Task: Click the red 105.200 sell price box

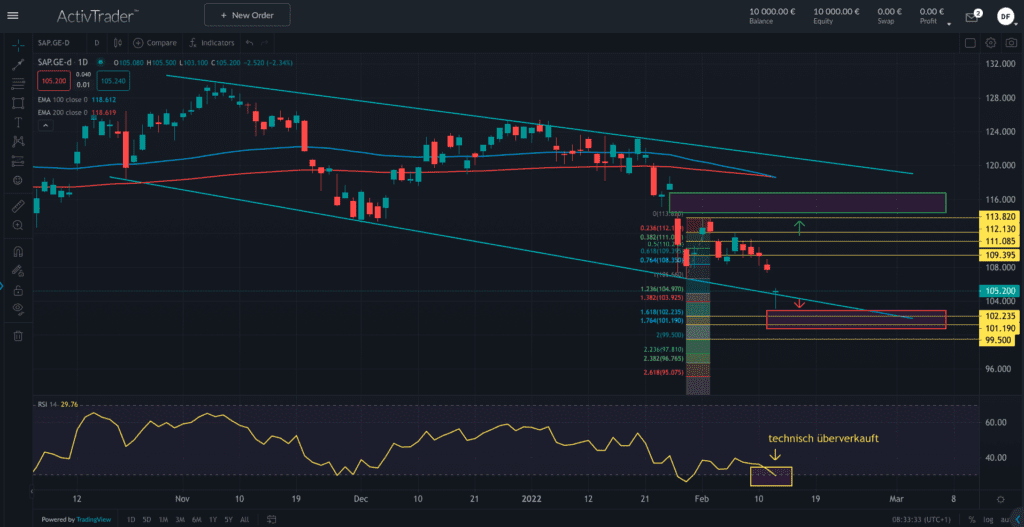Action: 54,80
